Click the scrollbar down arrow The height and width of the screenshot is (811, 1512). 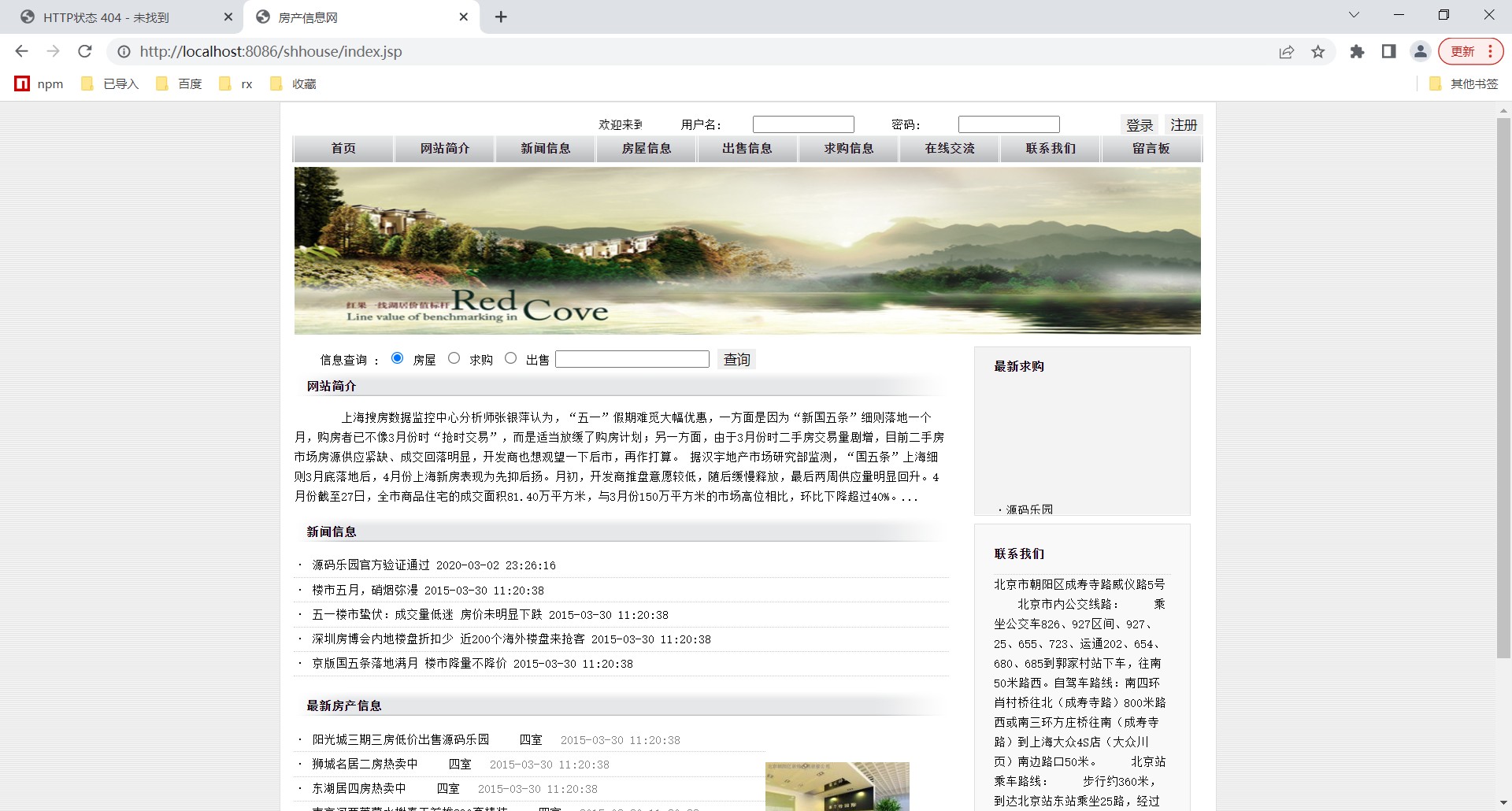(x=1503, y=802)
